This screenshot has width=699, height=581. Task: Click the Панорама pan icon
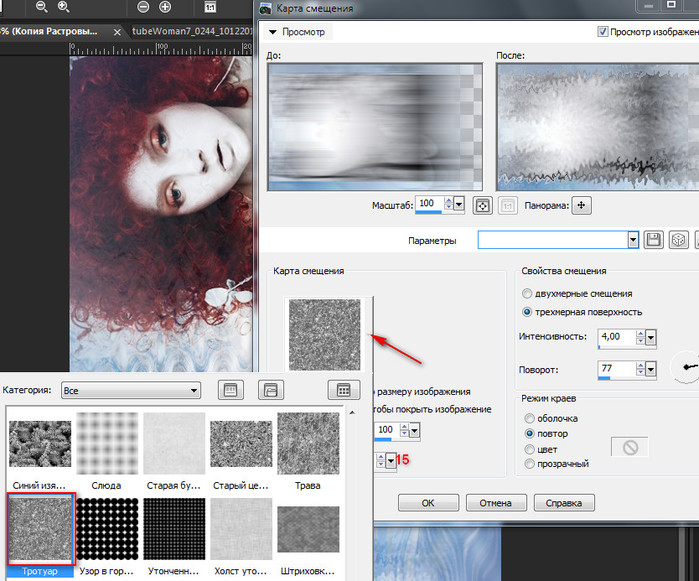581,206
